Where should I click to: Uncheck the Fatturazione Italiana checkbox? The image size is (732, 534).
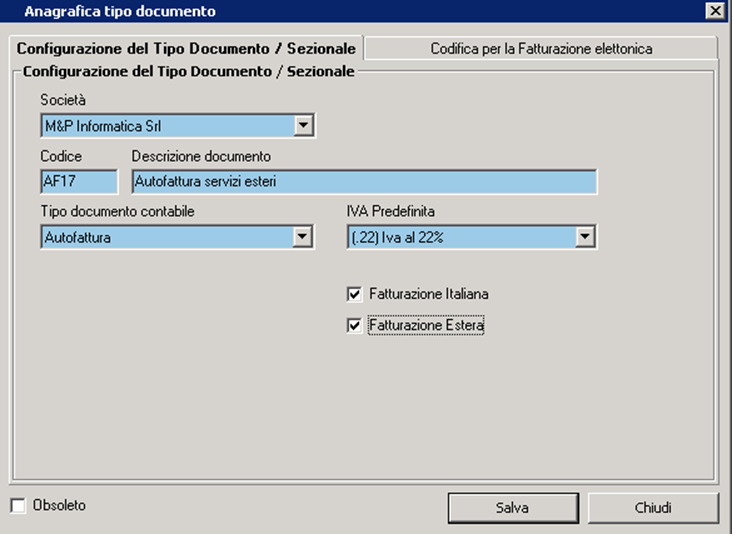tap(354, 294)
